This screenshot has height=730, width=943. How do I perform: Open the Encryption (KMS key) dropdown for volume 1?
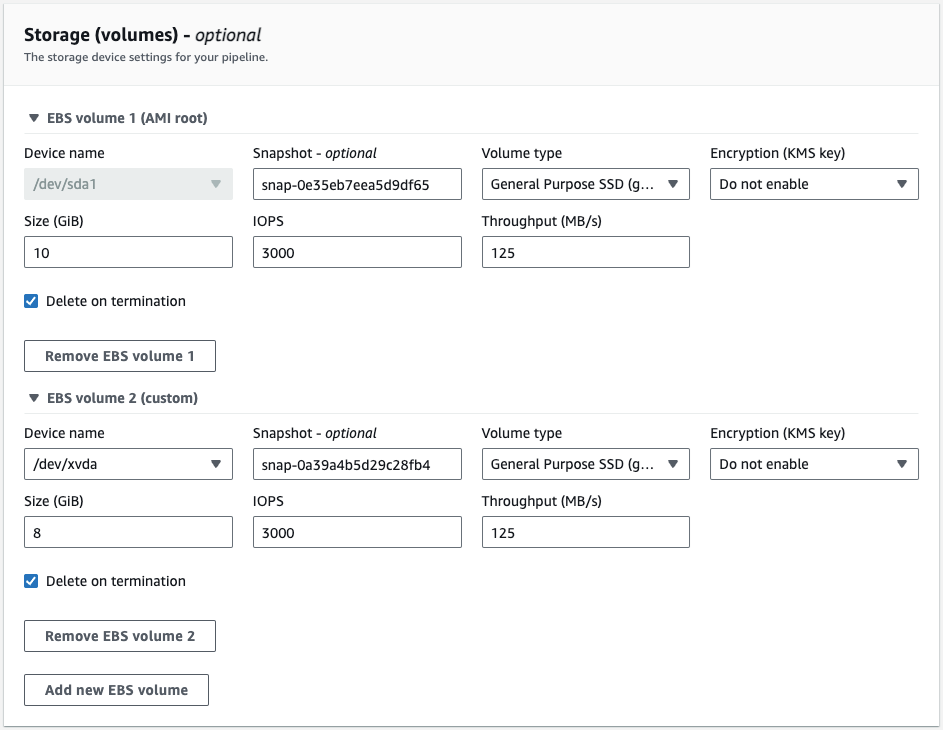[813, 184]
